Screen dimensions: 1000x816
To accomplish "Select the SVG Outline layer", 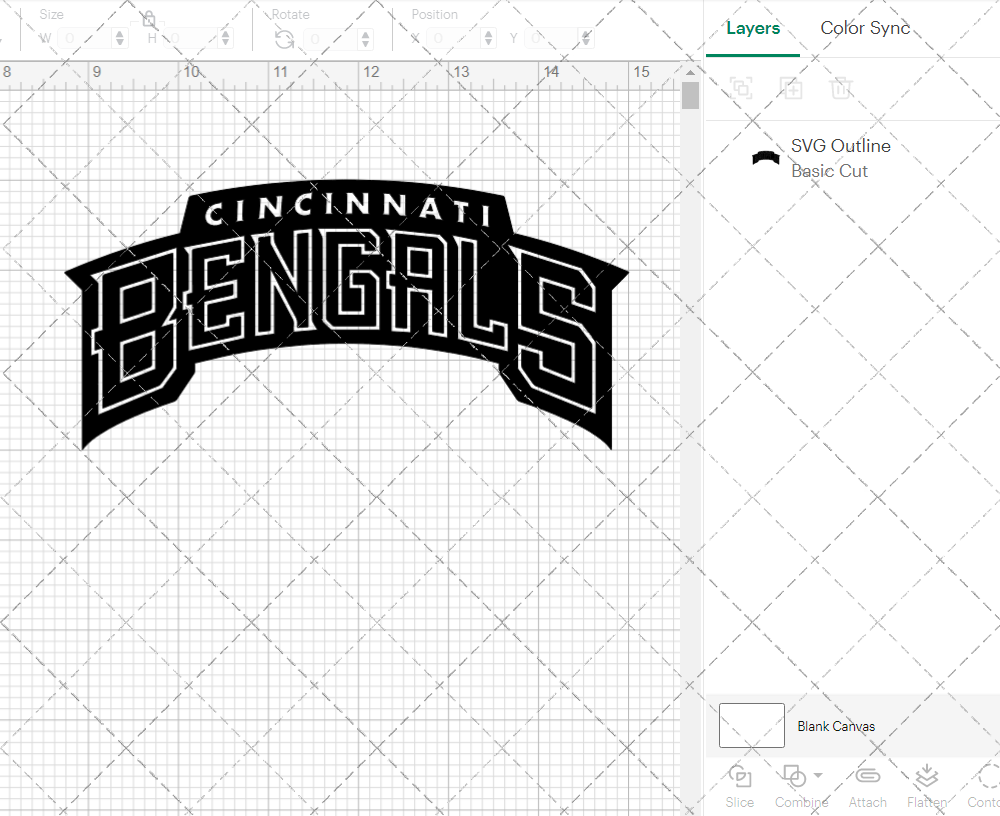I will pyautogui.click(x=852, y=158).
